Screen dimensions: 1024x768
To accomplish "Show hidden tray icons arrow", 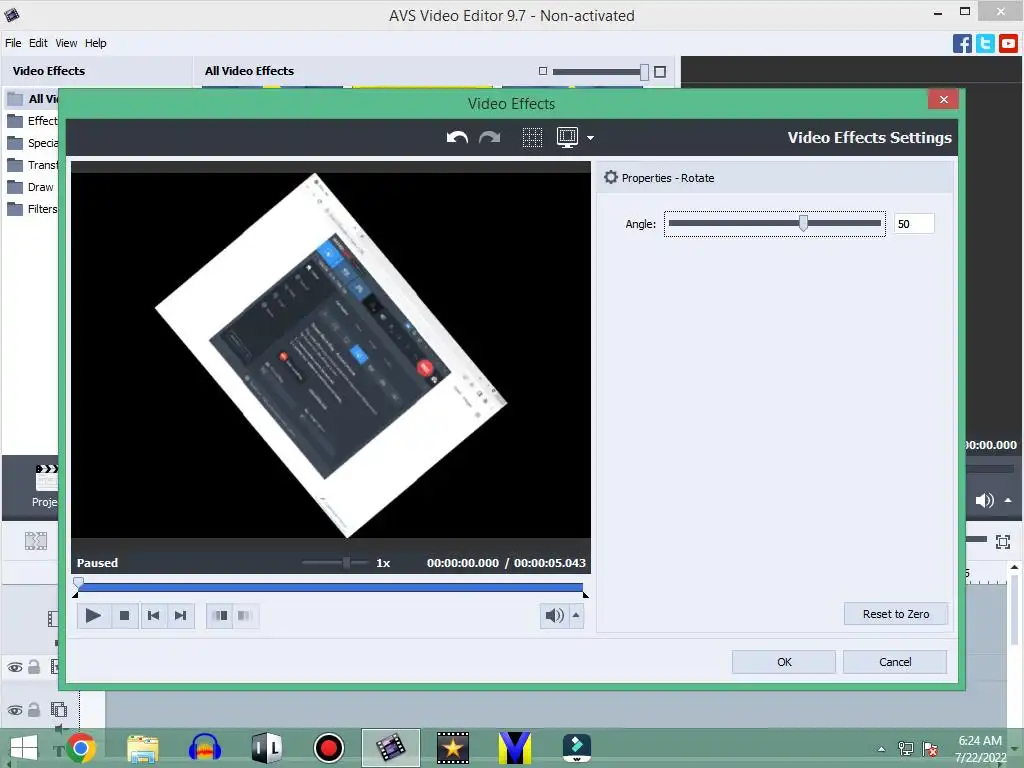I will tap(881, 749).
